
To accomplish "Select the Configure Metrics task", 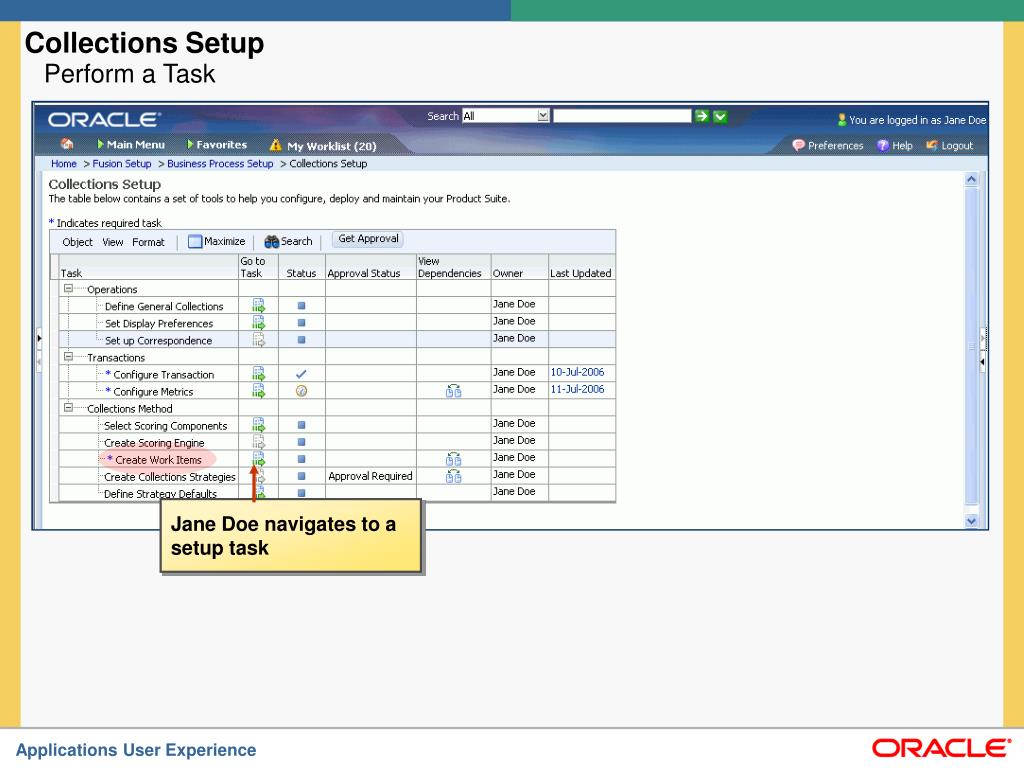I will [153, 392].
